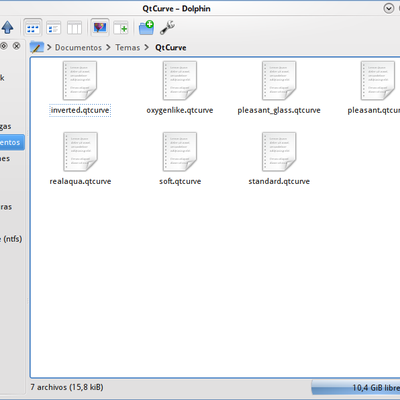Navigate to Documentos in the breadcrumb
Viewport: 400px width, 400px height.
point(78,48)
